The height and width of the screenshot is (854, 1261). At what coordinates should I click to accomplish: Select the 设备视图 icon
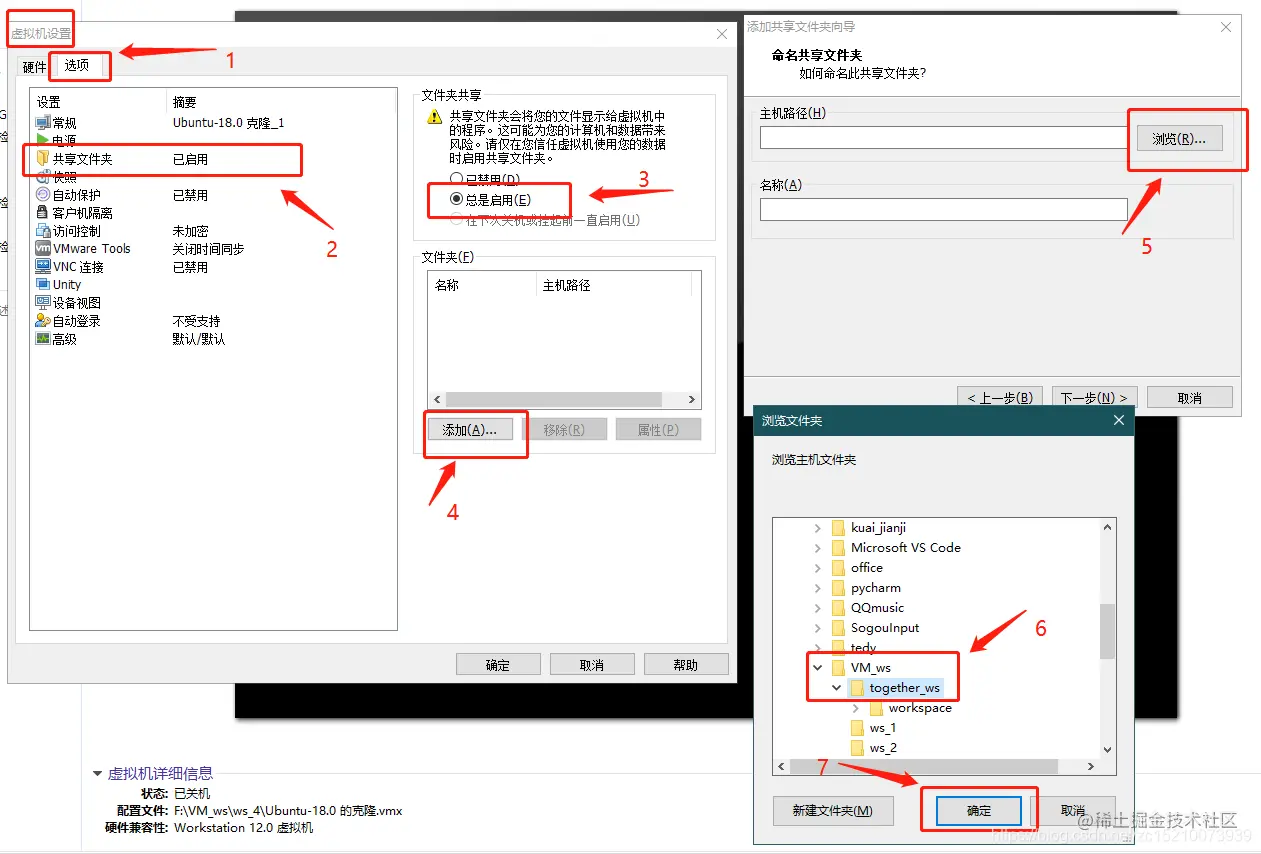[x=43, y=303]
